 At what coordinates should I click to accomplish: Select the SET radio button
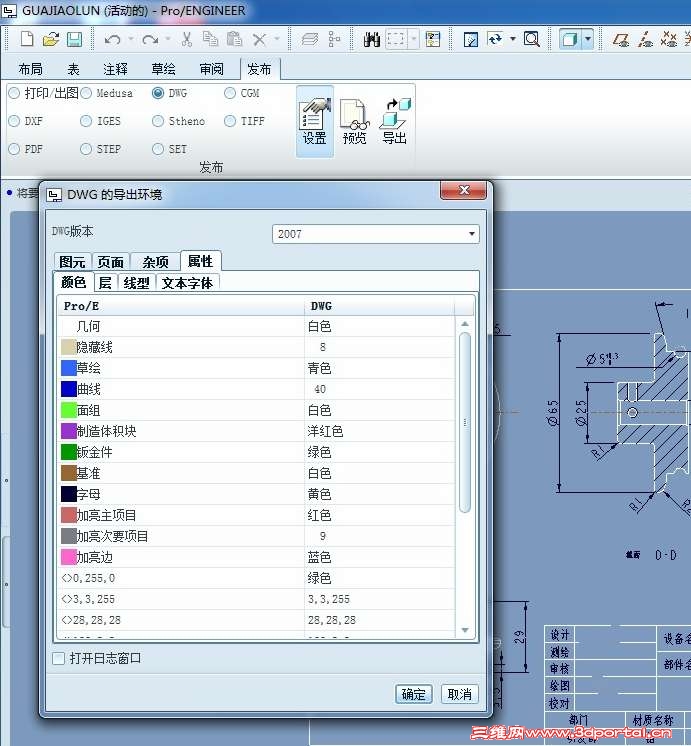pos(158,149)
